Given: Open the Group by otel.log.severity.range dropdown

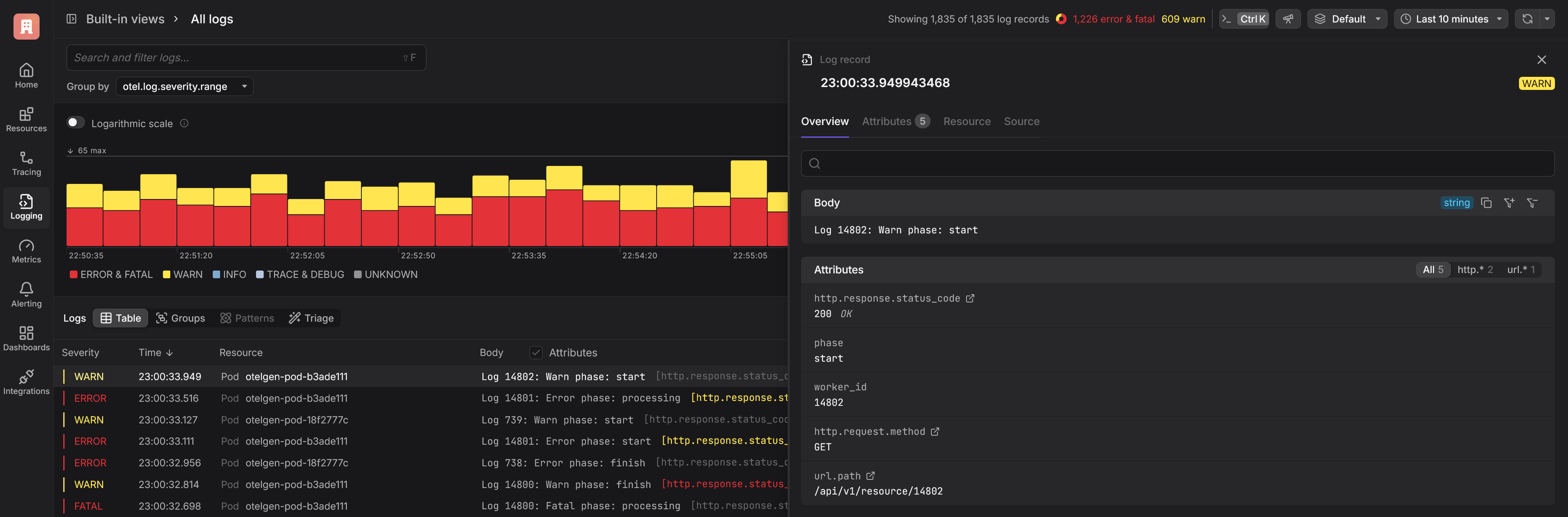Looking at the screenshot, I should pos(185,87).
